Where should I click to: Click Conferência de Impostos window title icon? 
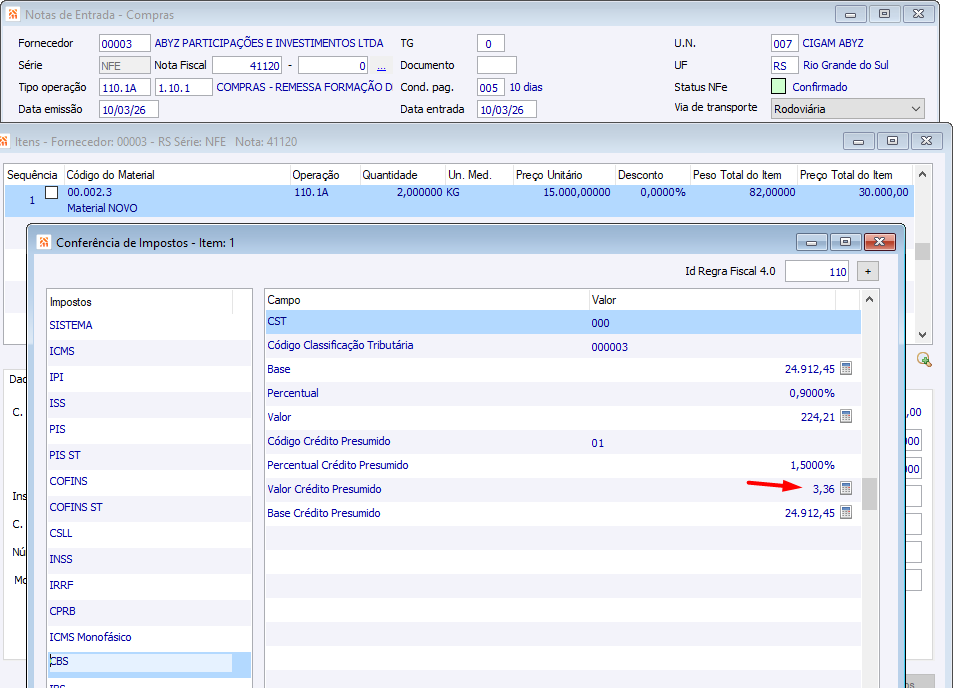pyautogui.click(x=44, y=242)
